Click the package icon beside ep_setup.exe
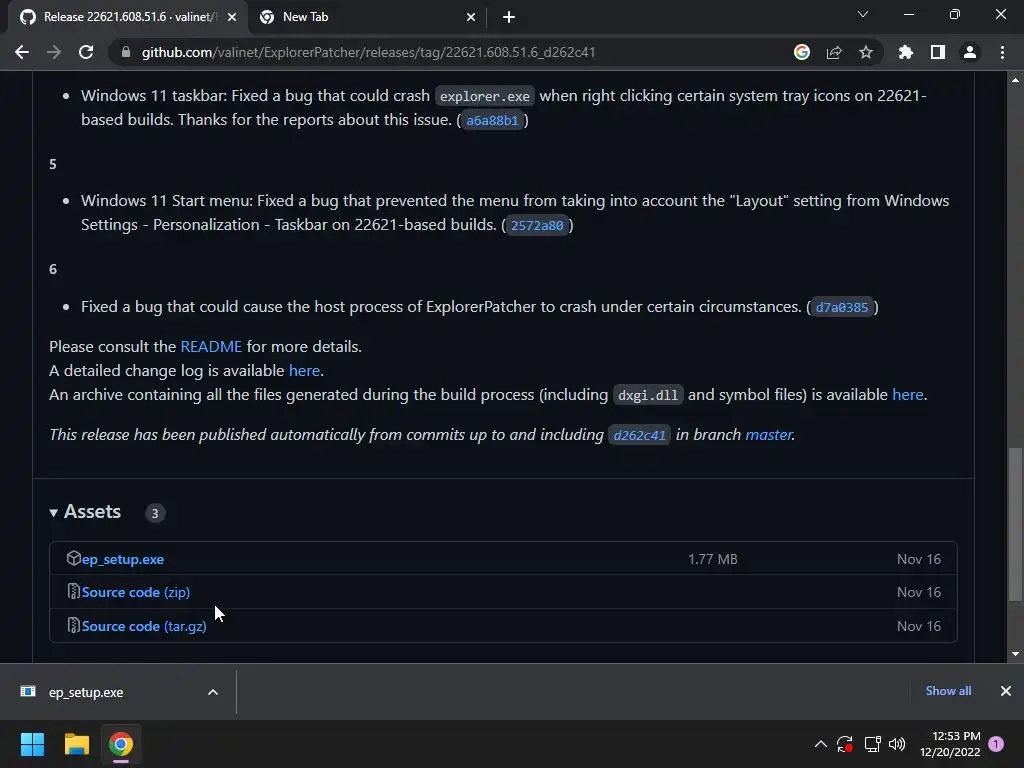1024x768 pixels. (x=73, y=558)
